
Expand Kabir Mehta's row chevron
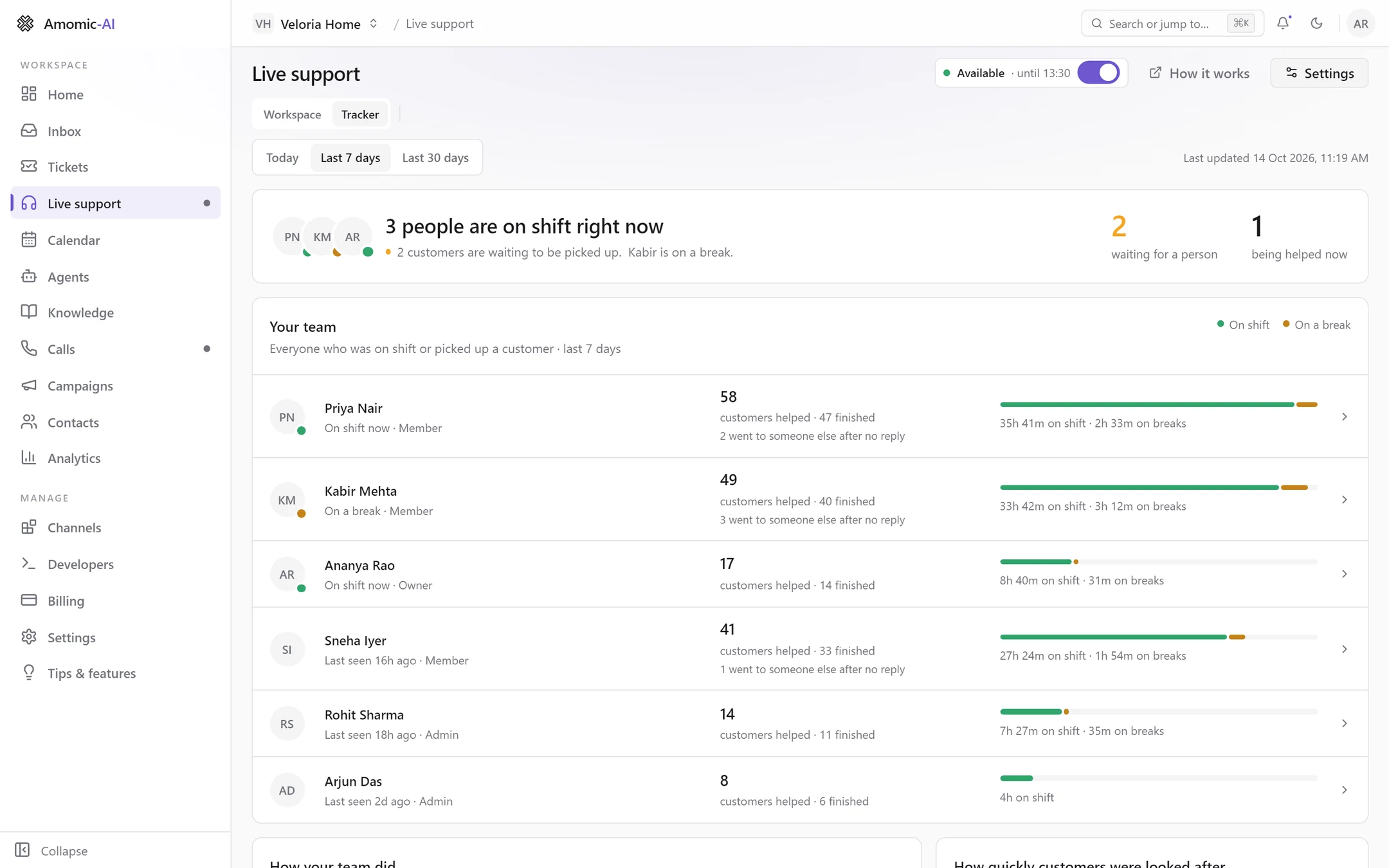point(1344,500)
